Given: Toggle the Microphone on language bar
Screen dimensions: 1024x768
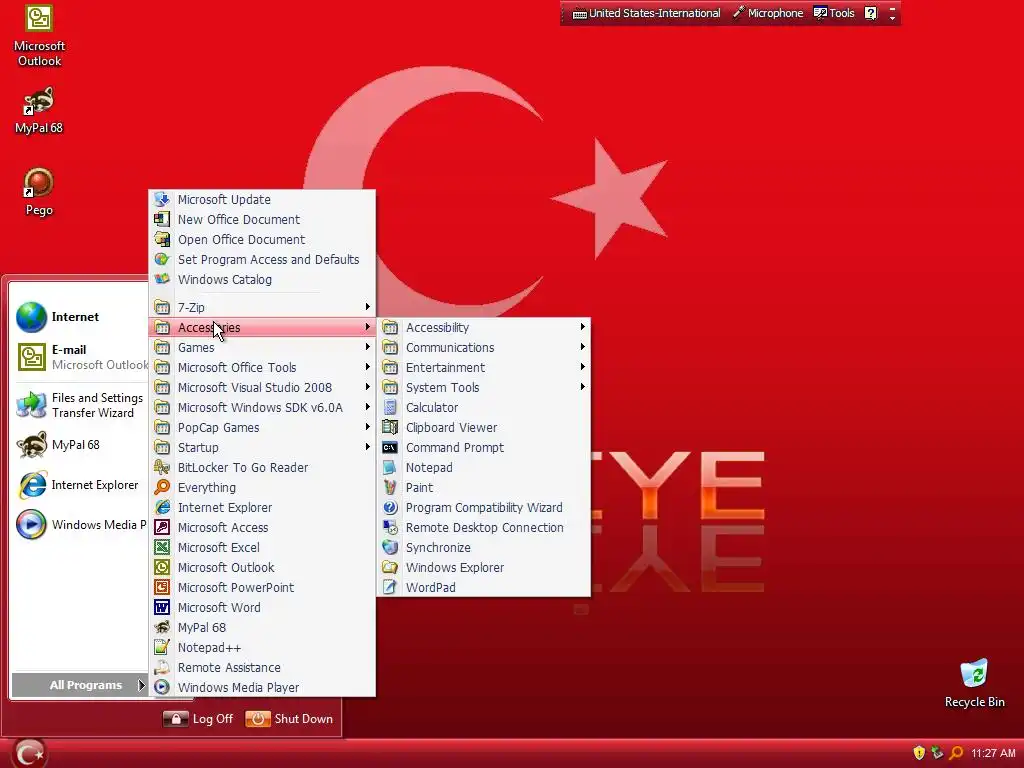Looking at the screenshot, I should pos(768,13).
